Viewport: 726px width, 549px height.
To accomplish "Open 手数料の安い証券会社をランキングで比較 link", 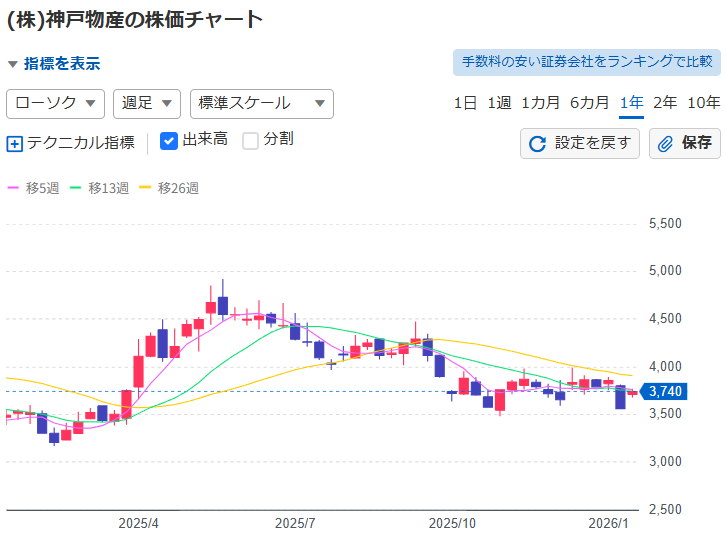I will 587,62.
